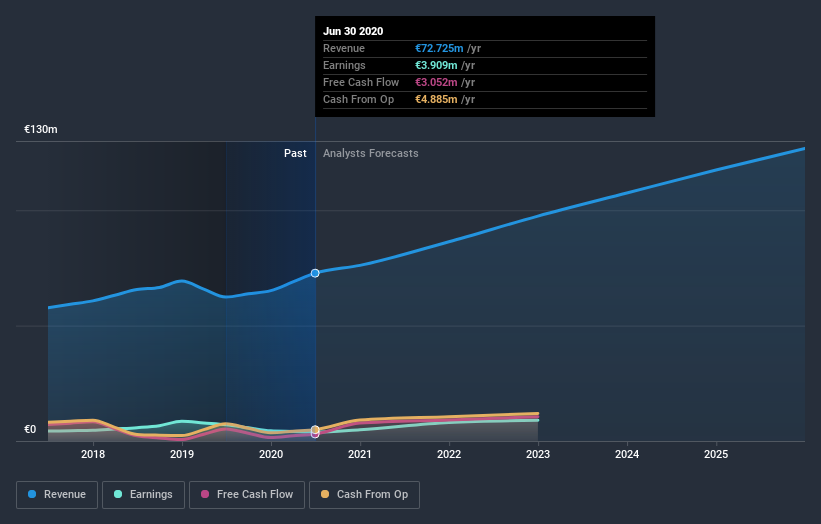Click the 2018 x-axis label

(93, 454)
